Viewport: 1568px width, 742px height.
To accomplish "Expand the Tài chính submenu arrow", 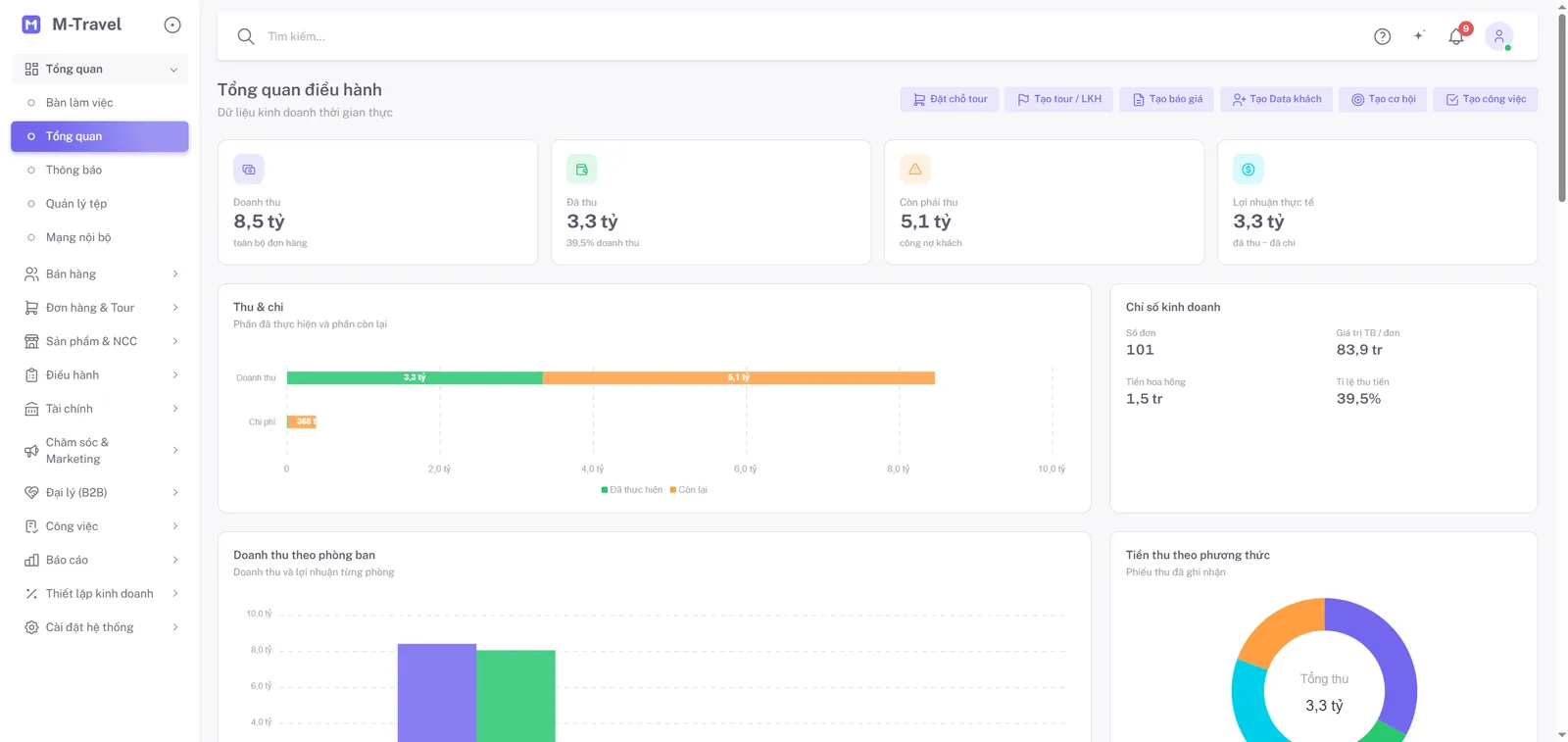I will 175,409.
